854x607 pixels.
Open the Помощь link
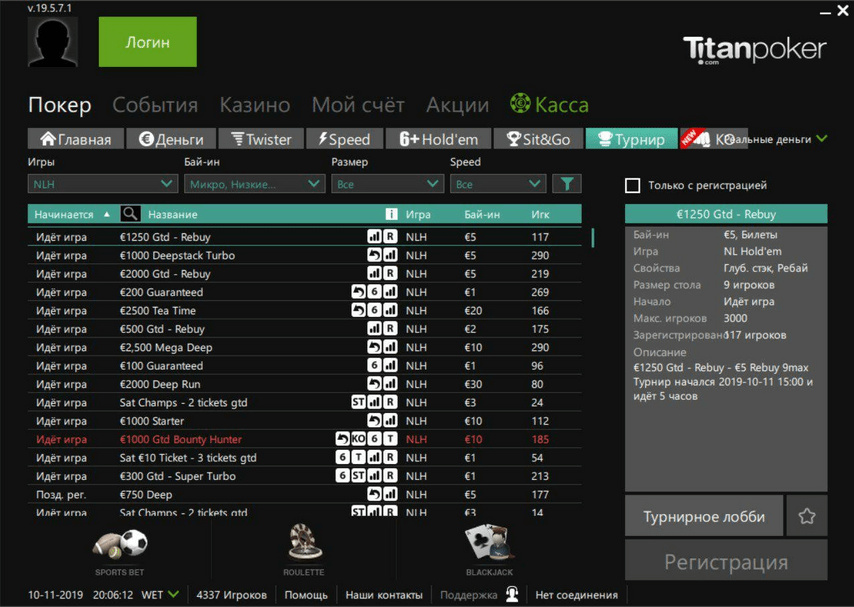point(306,594)
